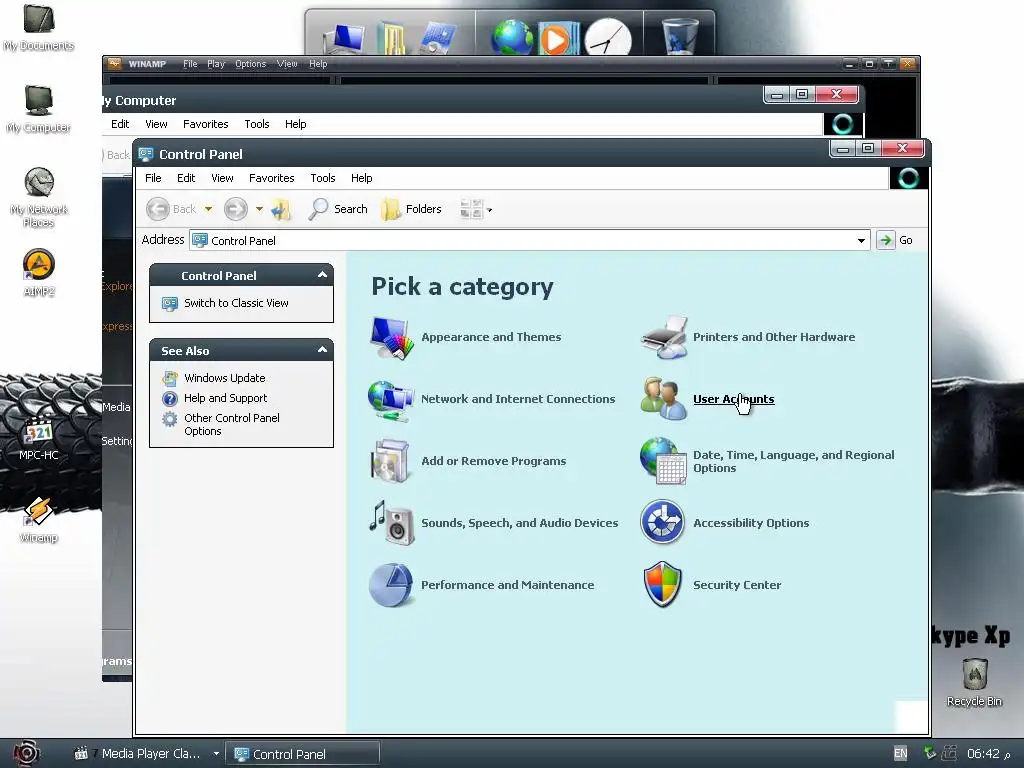1024x768 pixels.
Task: Click the Performance and Maintenance text link
Action: [x=507, y=585]
